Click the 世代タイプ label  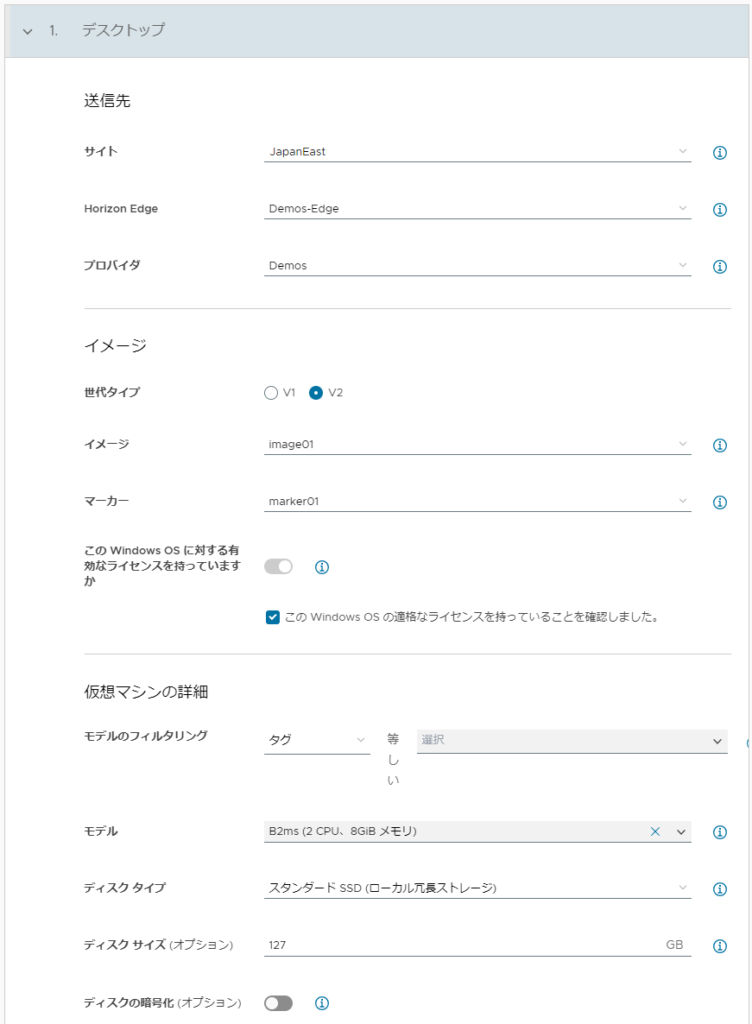coord(112,392)
